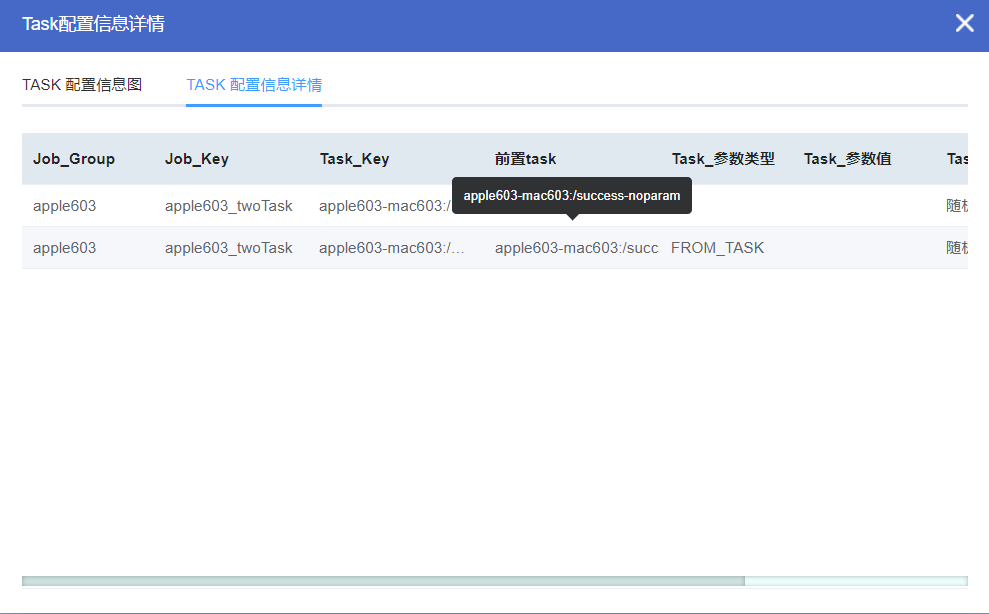Switch to the TASK 配置信息图 tab
Image resolution: width=989 pixels, height=614 pixels.
tap(81, 85)
